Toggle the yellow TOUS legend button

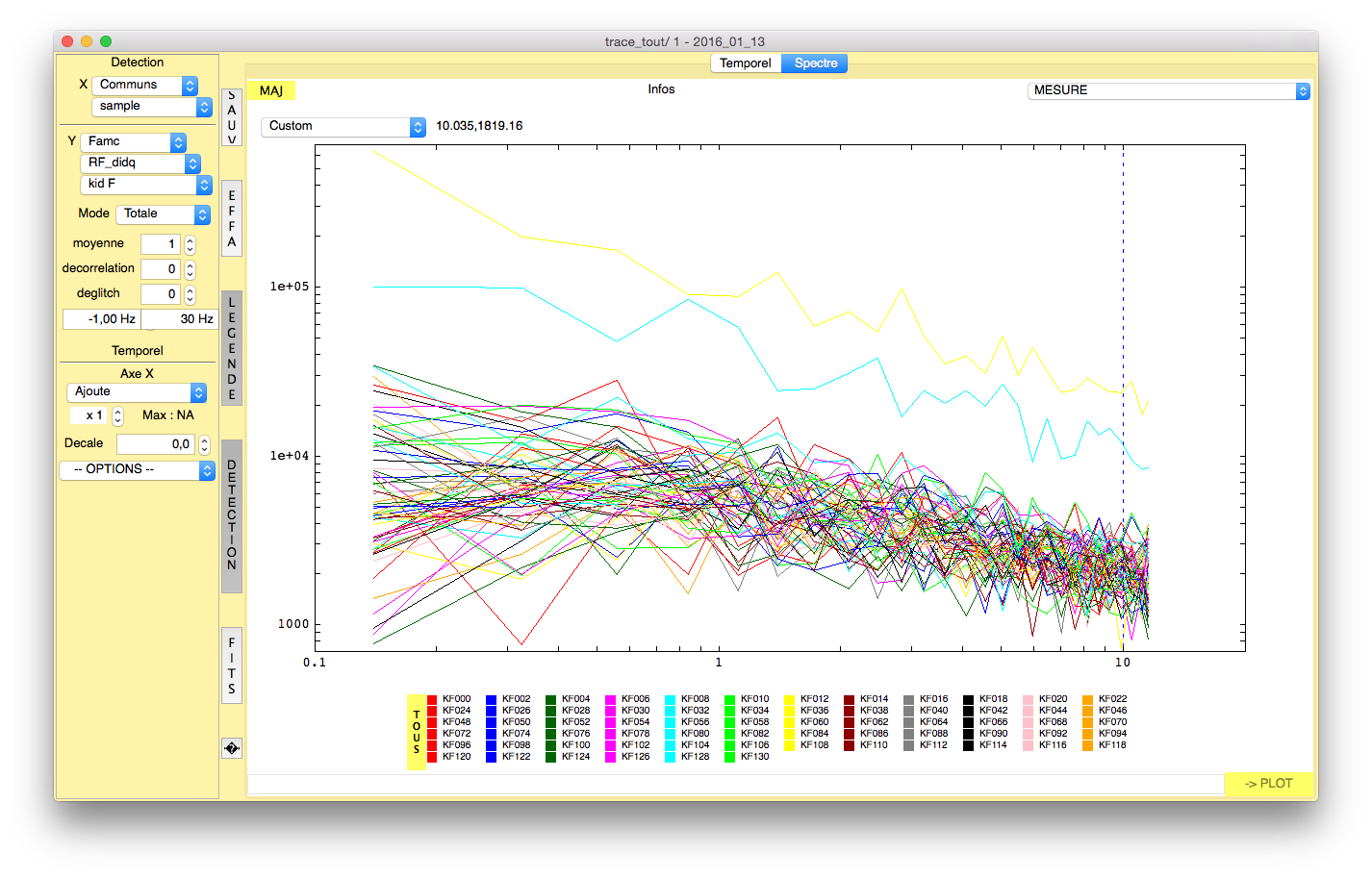coord(417,732)
